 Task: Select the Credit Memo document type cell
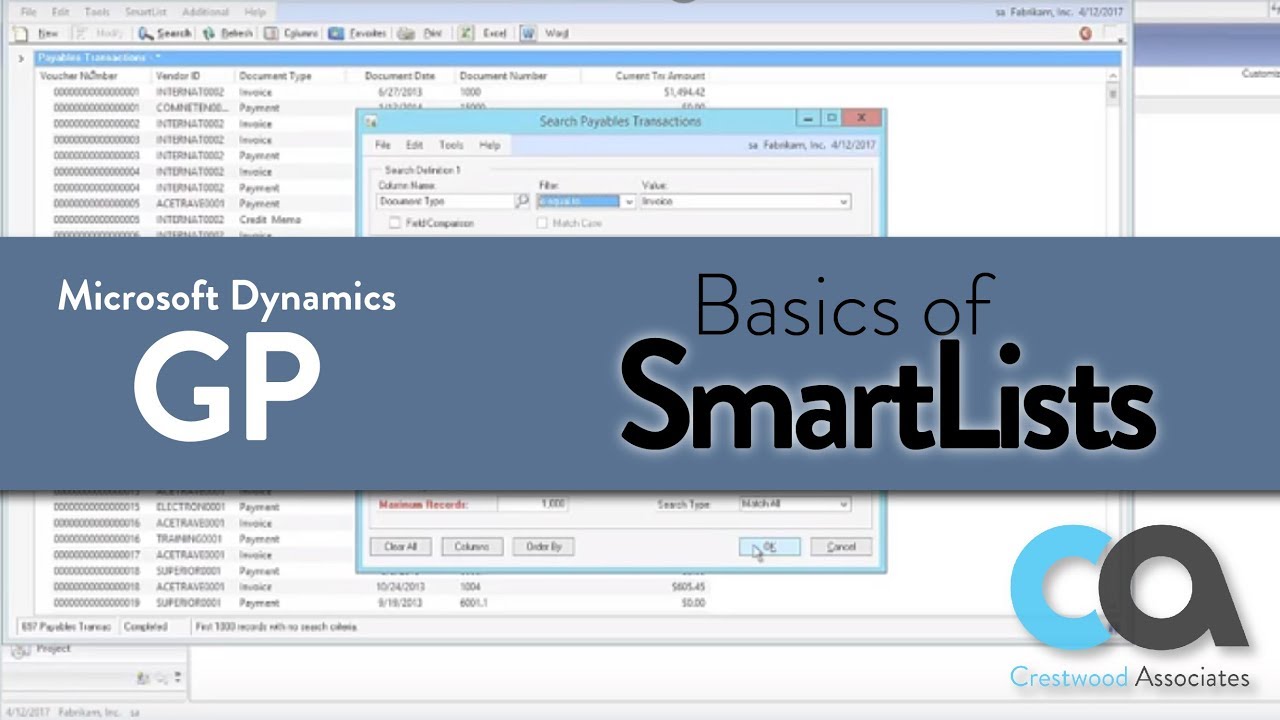270,219
